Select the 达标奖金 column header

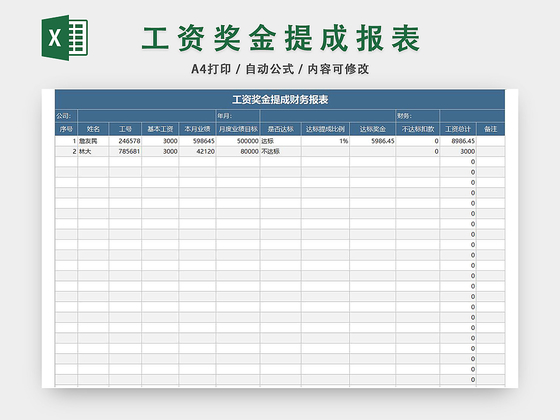point(372,129)
